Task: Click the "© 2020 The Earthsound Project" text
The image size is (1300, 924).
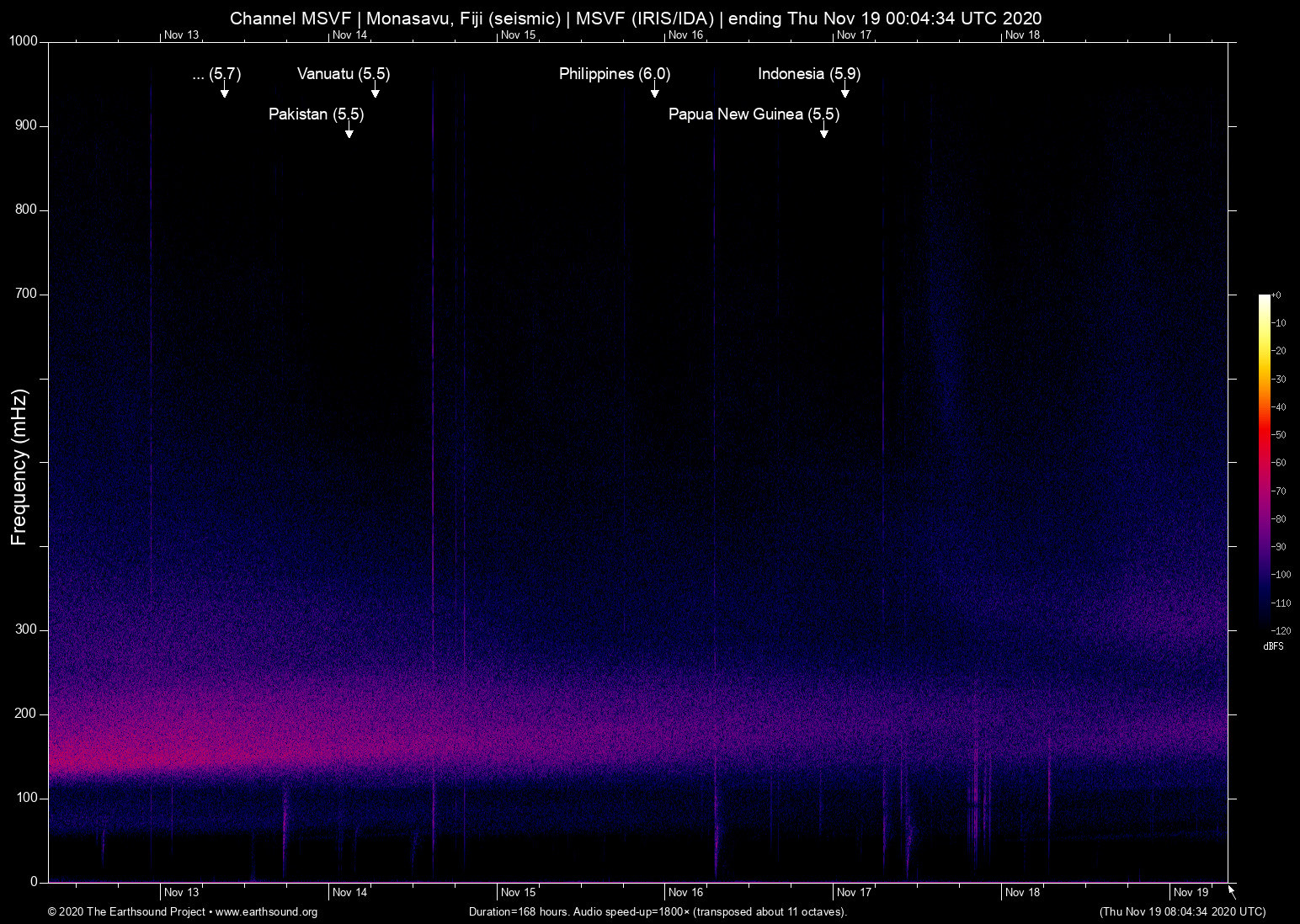Action: click(x=127, y=912)
